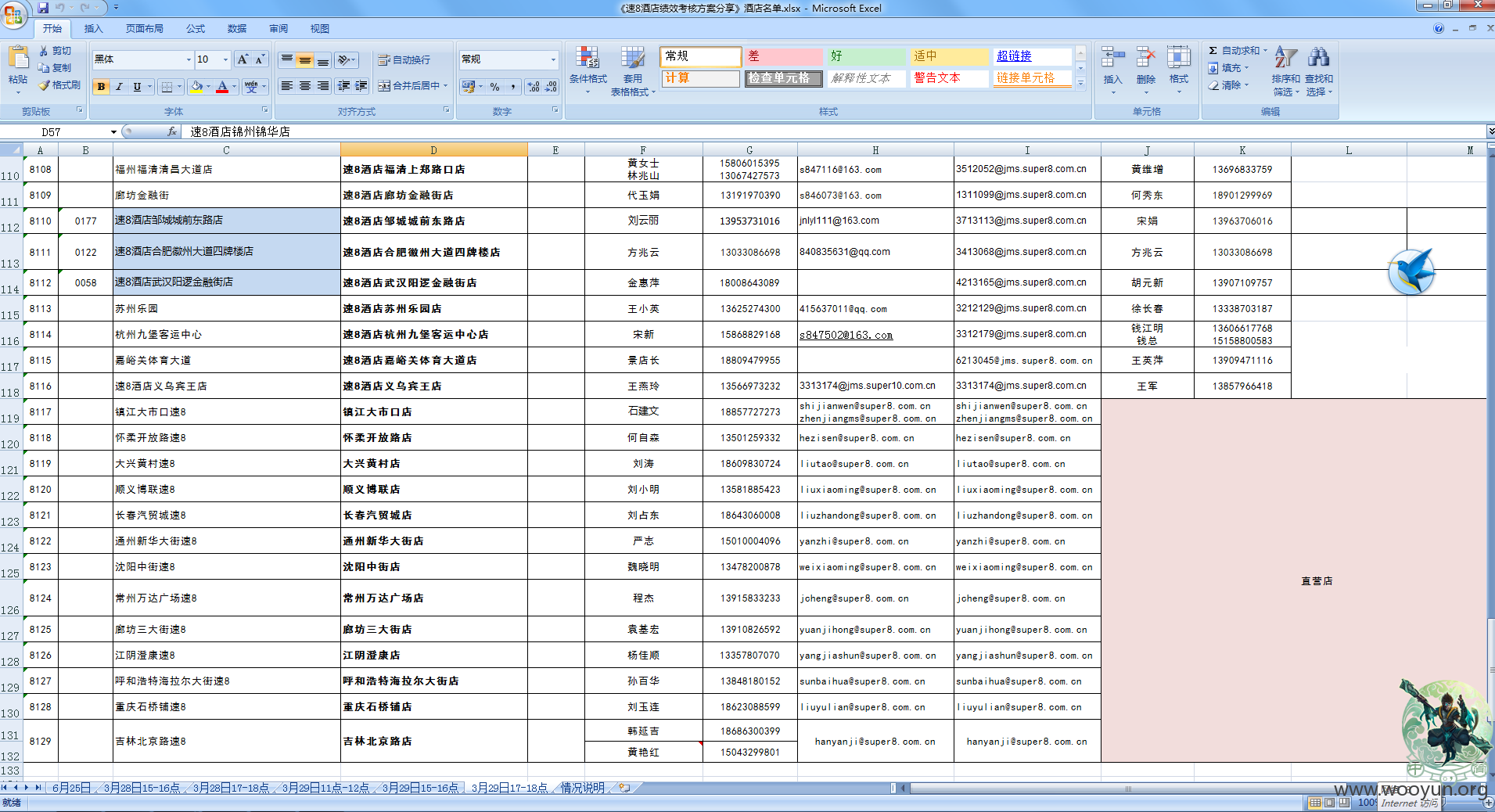Open the 6月25日 sheet tab
This screenshot has height=812, width=1495.
(71, 788)
